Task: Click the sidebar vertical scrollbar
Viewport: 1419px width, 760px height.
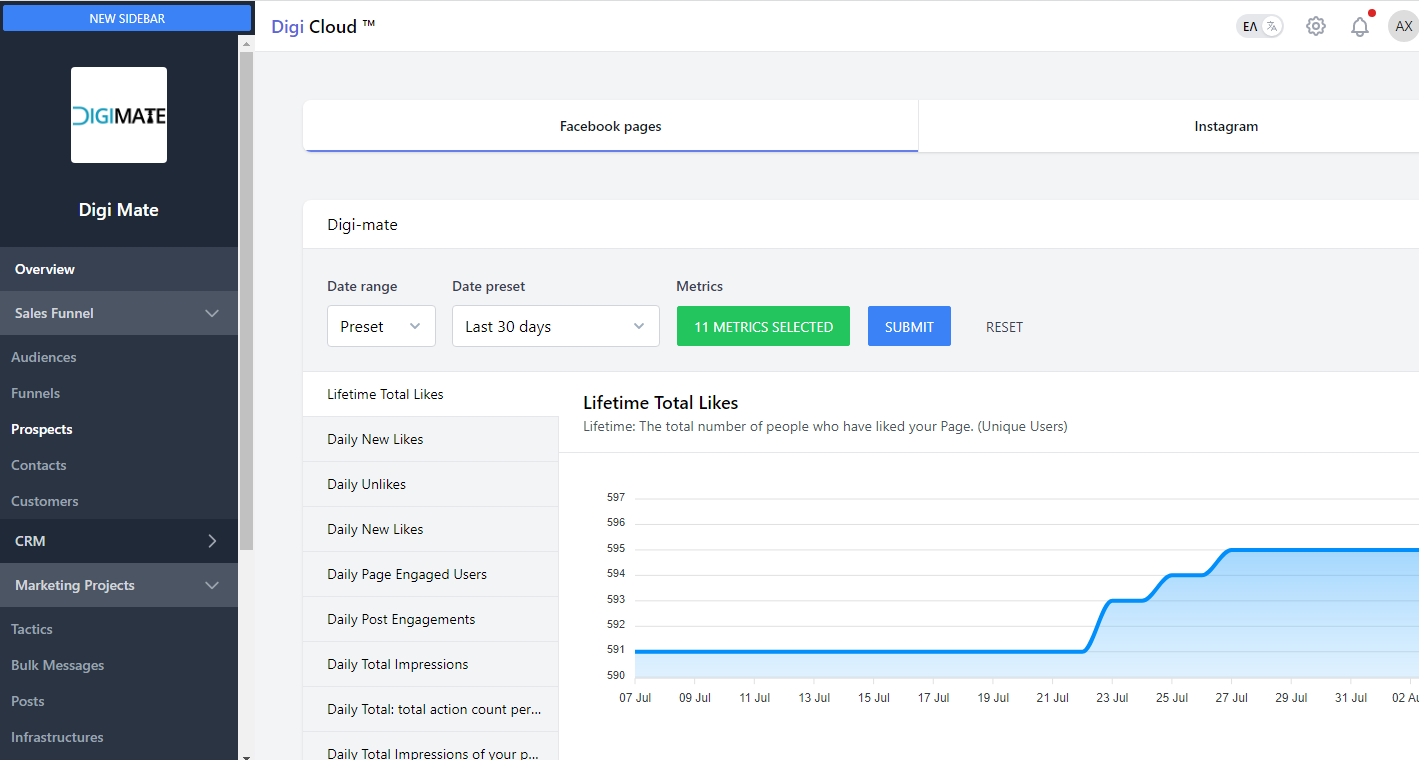Action: click(x=246, y=300)
